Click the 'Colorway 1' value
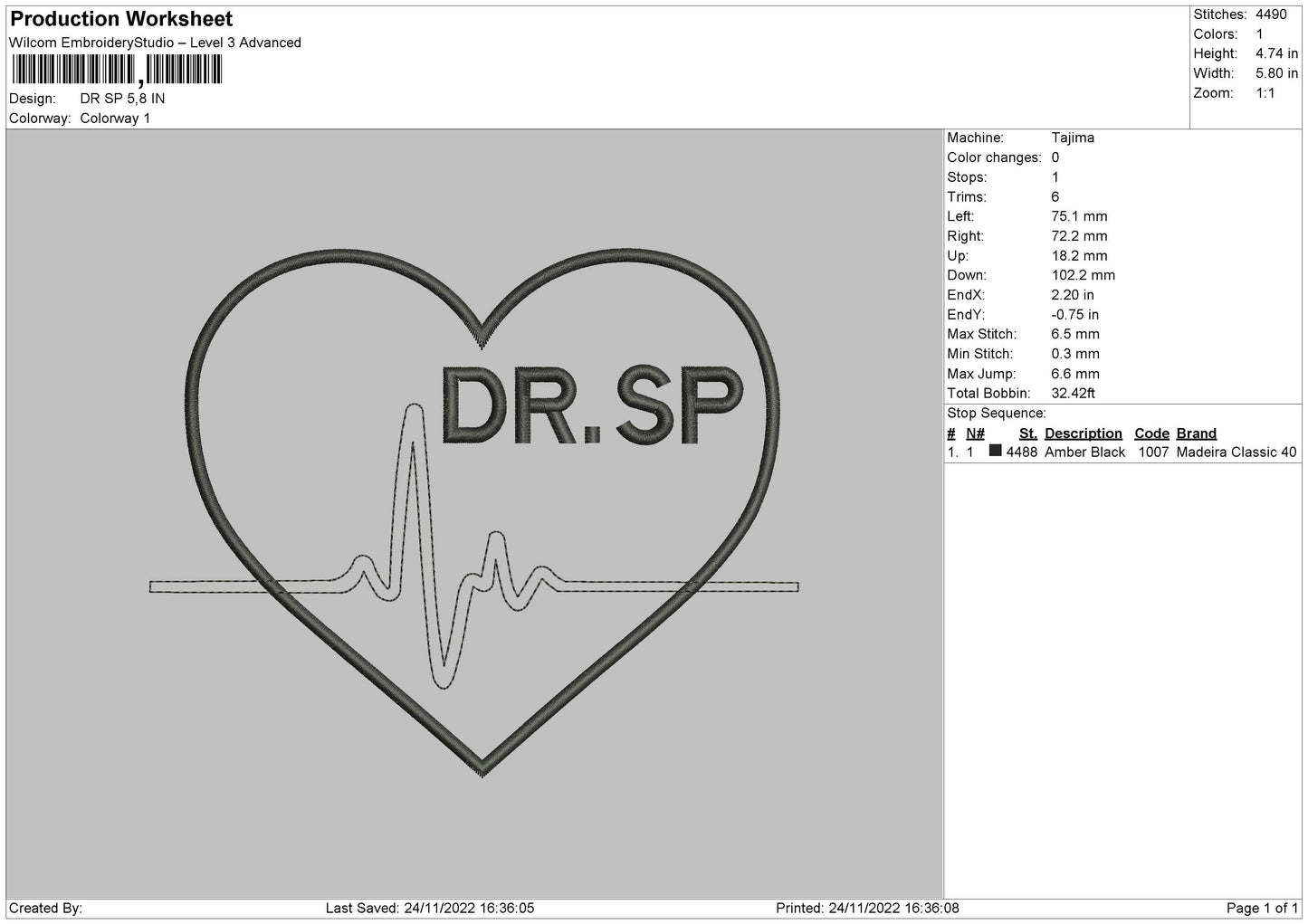 pos(115,119)
